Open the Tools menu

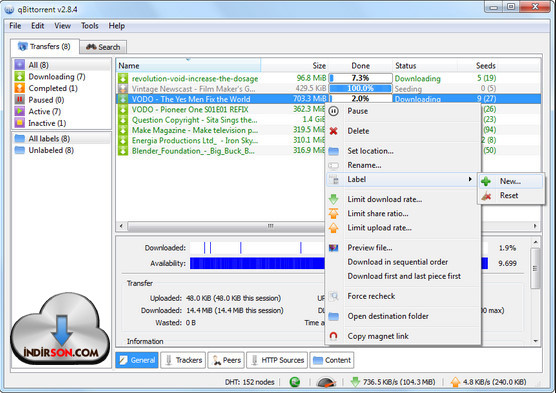[90, 26]
